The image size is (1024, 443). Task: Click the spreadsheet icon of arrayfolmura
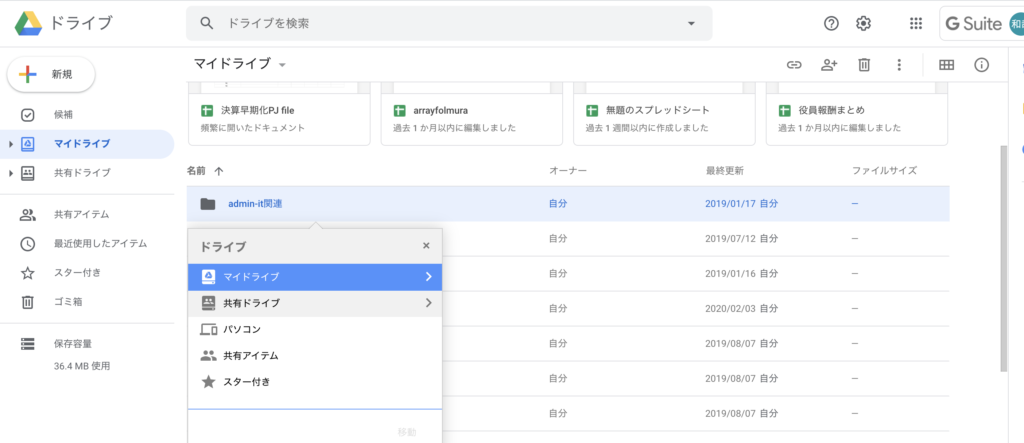pyautogui.click(x=400, y=110)
